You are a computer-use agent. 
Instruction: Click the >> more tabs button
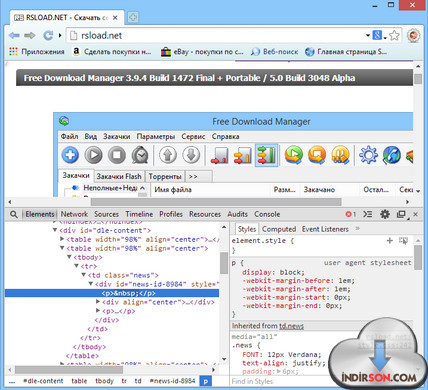(198, 176)
